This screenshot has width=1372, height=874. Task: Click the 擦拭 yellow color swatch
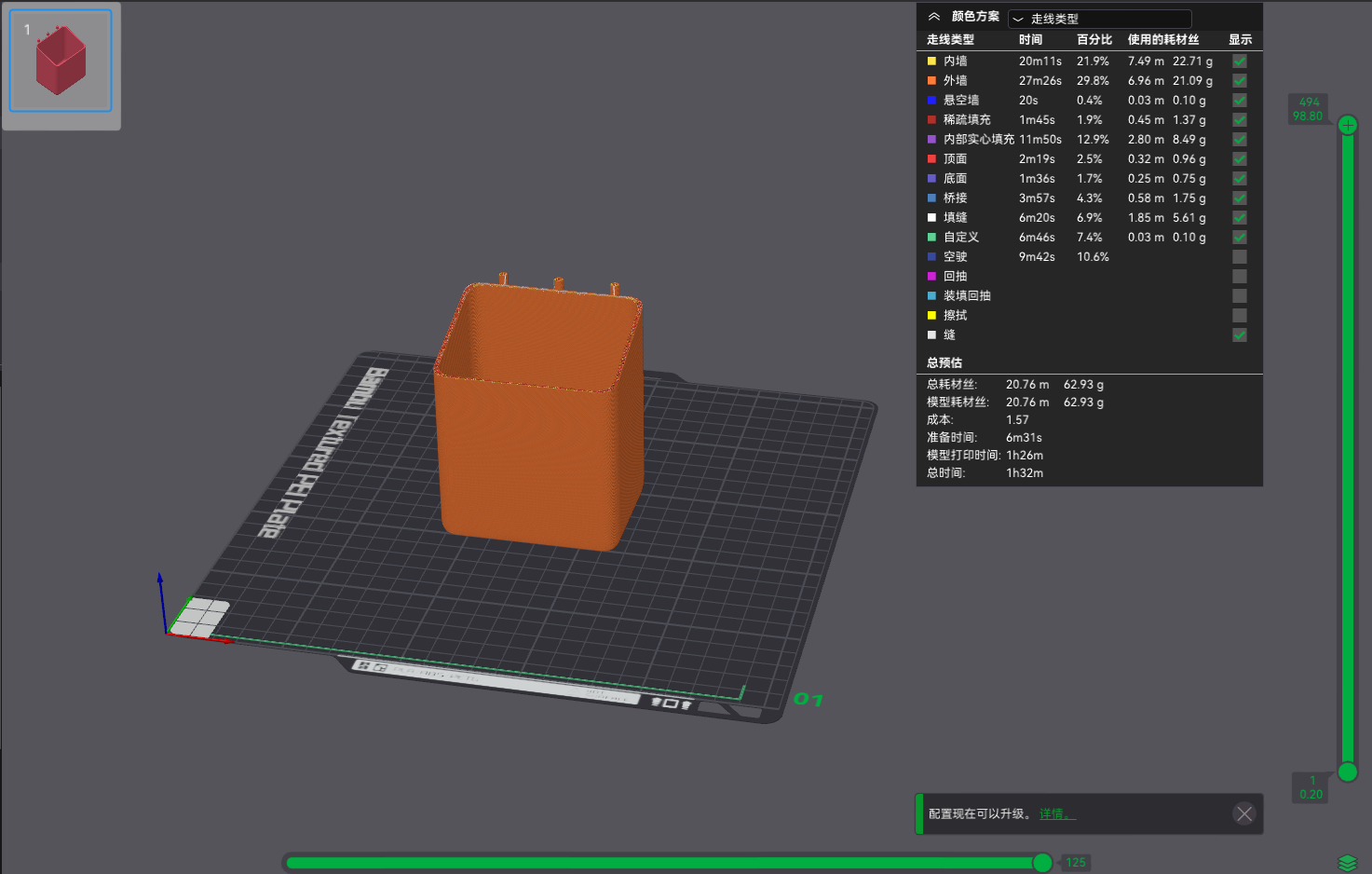click(931, 315)
